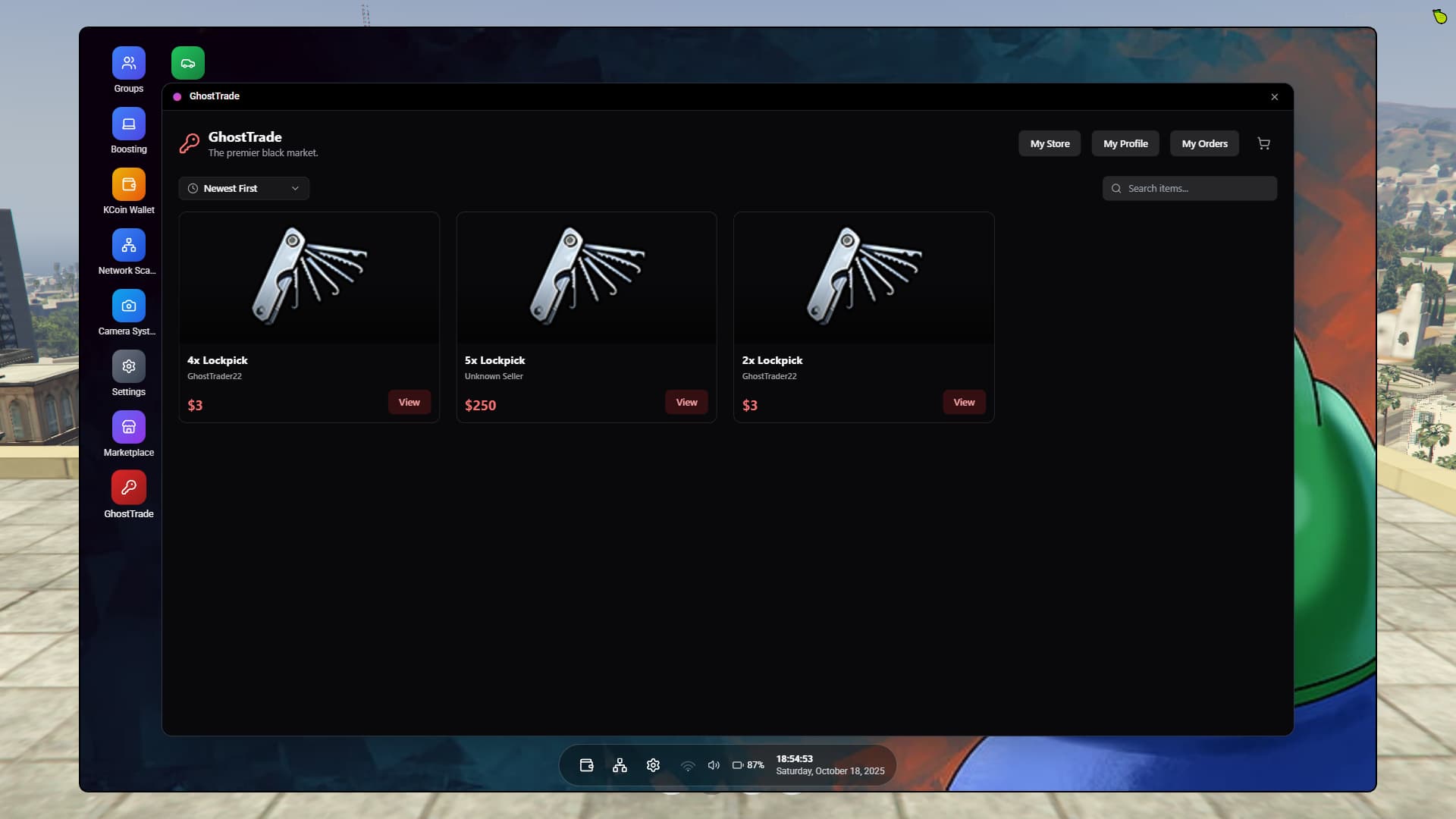Open the My Orders tab
1456x819 pixels.
(x=1204, y=143)
